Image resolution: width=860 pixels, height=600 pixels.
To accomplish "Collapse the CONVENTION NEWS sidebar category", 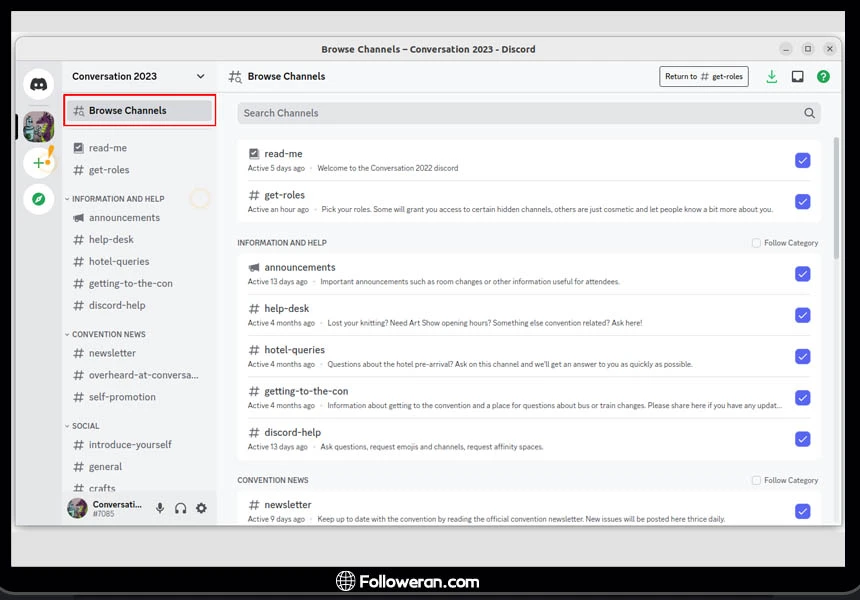I will (x=108, y=334).
